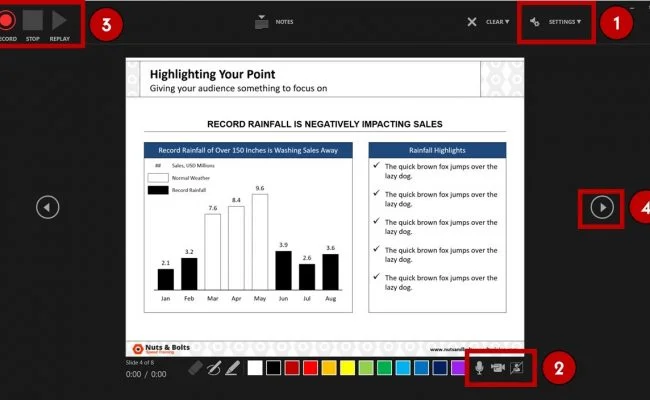Advance to the next slide
Viewport: 650px width, 400px height.
tap(602, 207)
